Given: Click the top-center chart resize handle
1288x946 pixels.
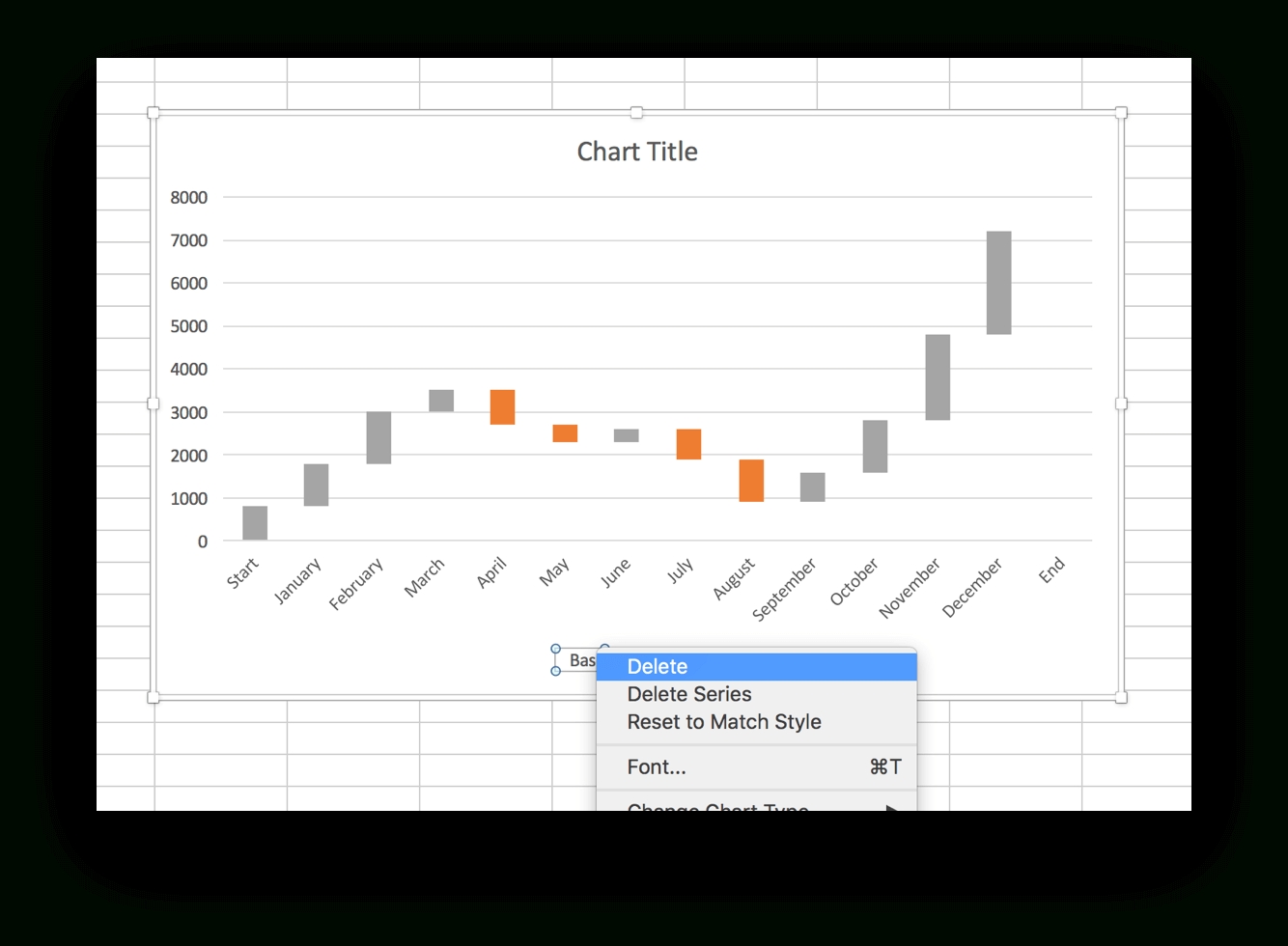Looking at the screenshot, I should click(x=636, y=113).
